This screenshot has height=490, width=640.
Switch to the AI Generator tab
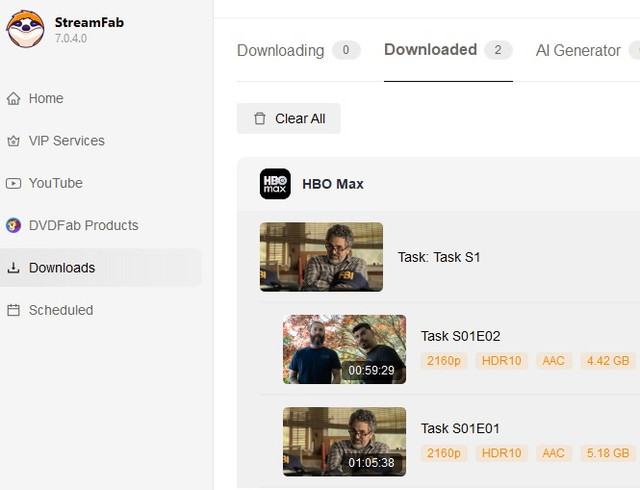click(x=578, y=50)
